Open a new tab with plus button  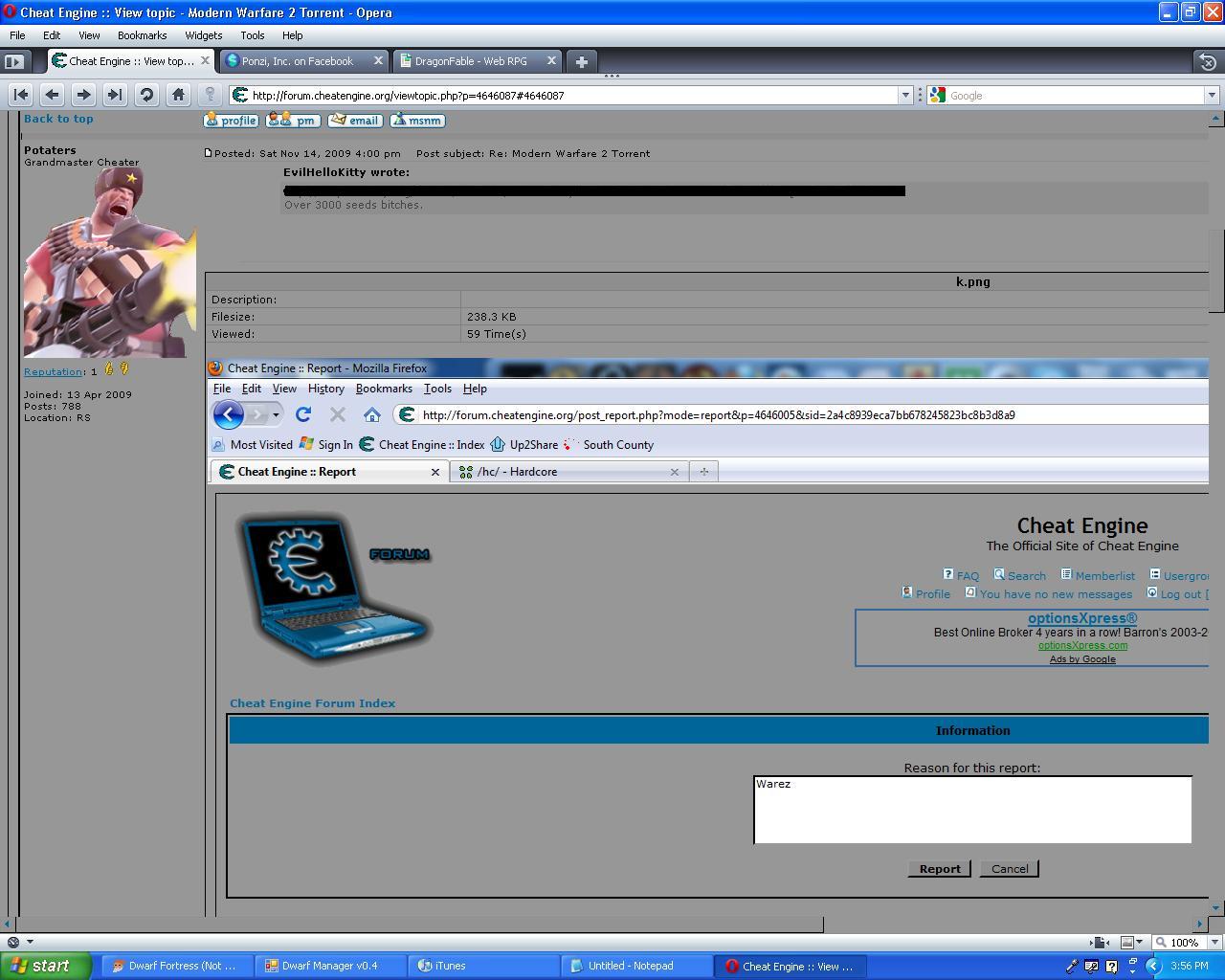tap(581, 61)
